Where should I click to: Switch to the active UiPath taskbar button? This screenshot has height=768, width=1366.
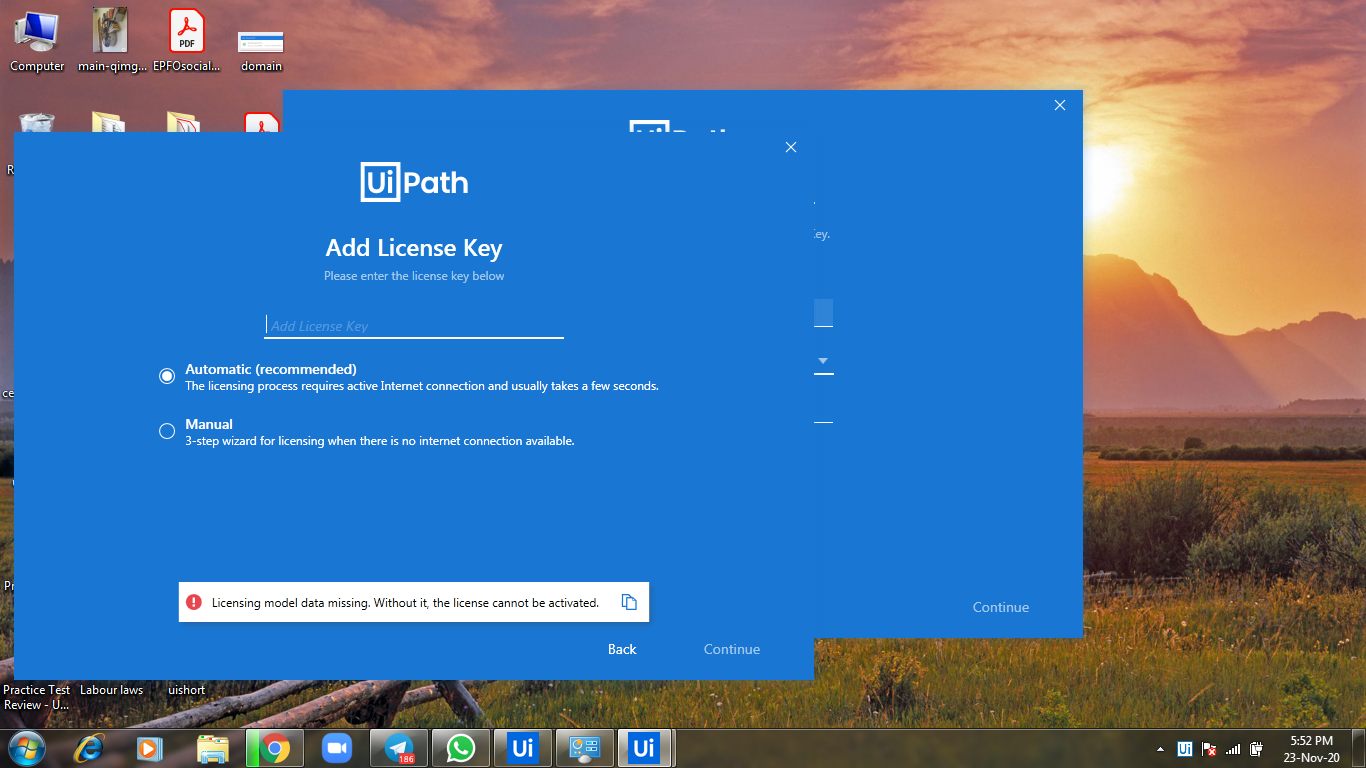(x=646, y=748)
